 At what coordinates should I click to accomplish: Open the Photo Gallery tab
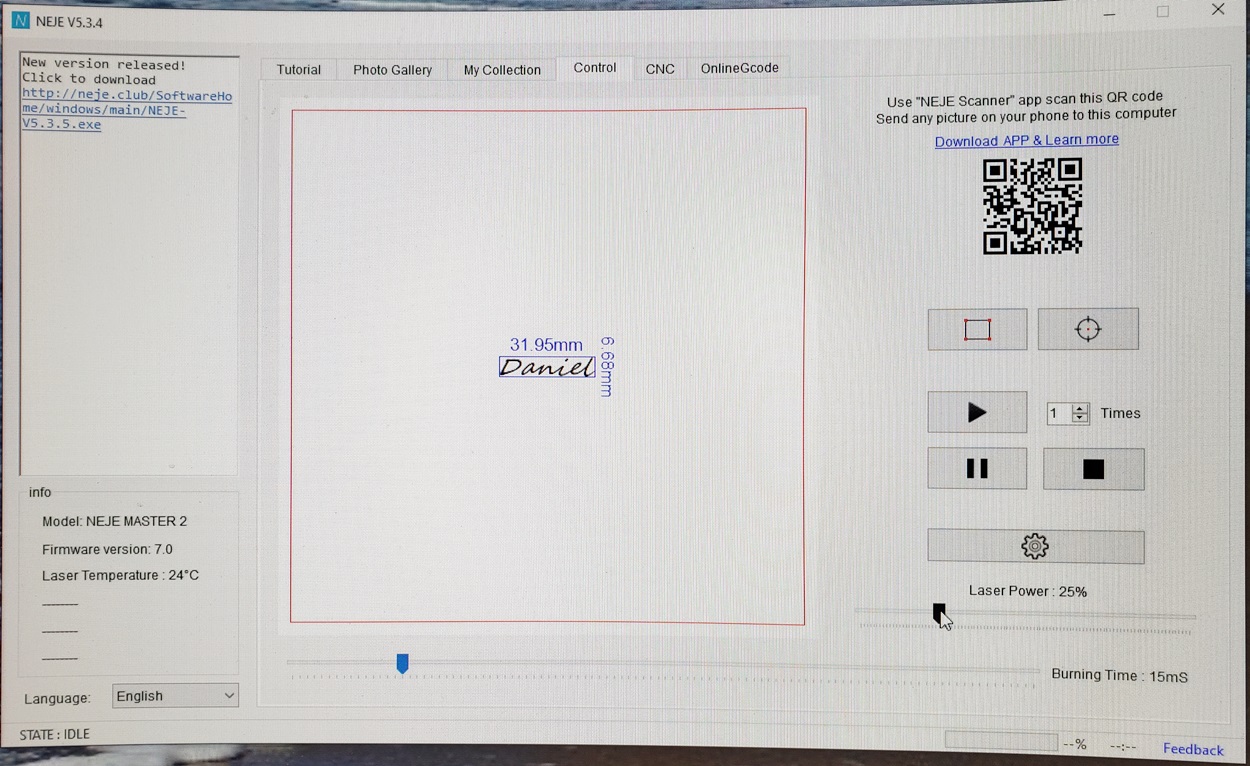392,70
